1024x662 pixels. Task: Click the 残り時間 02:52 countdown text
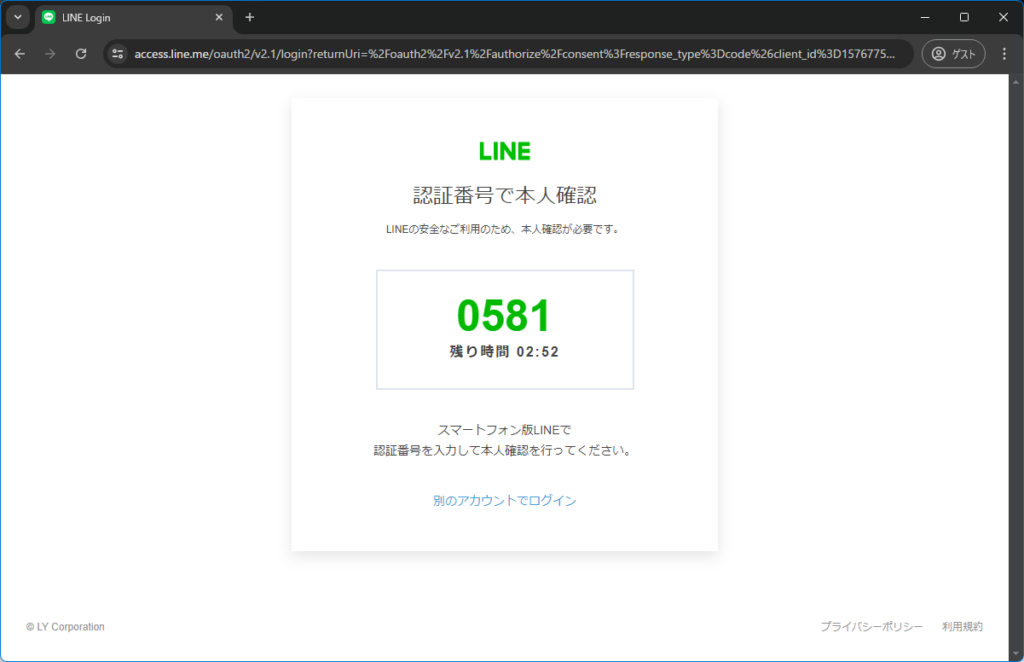tap(504, 352)
